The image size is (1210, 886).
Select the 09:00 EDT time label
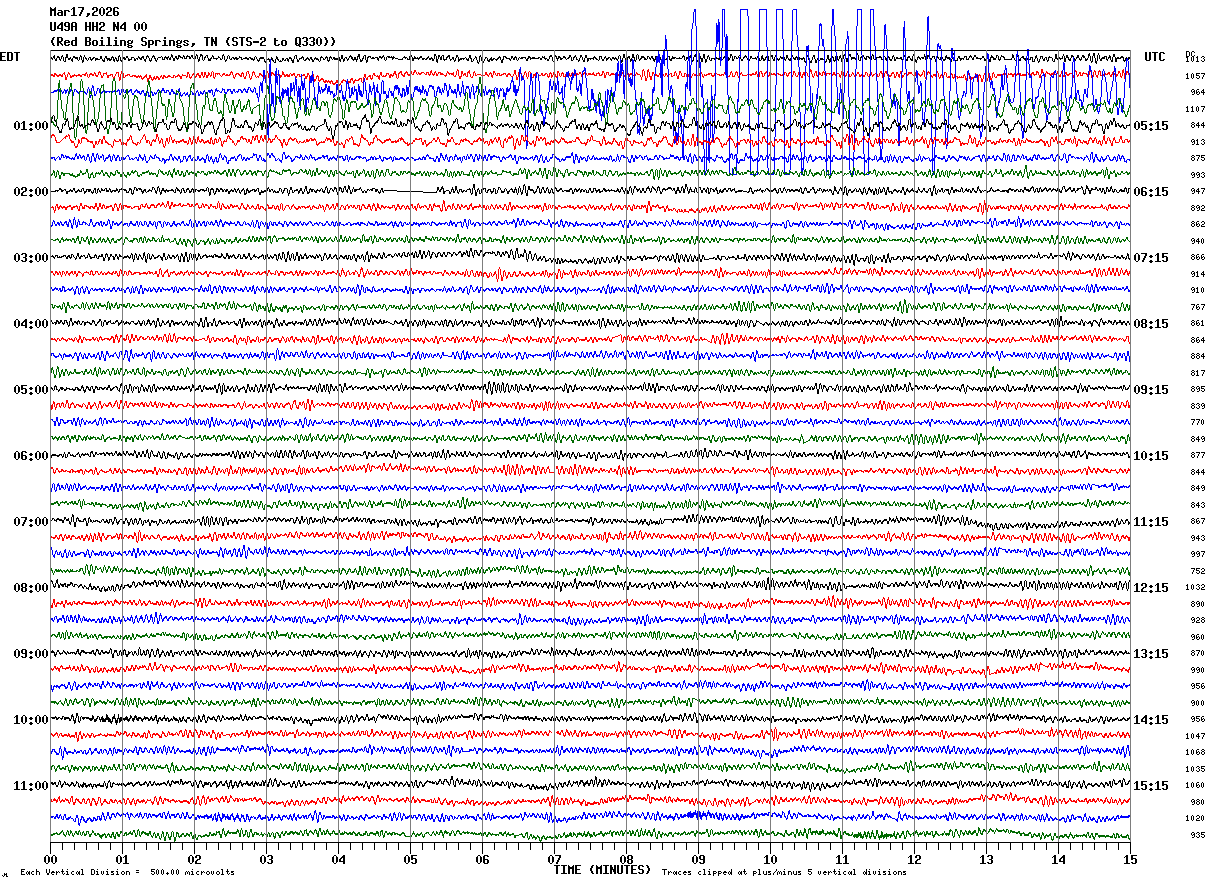31,654
